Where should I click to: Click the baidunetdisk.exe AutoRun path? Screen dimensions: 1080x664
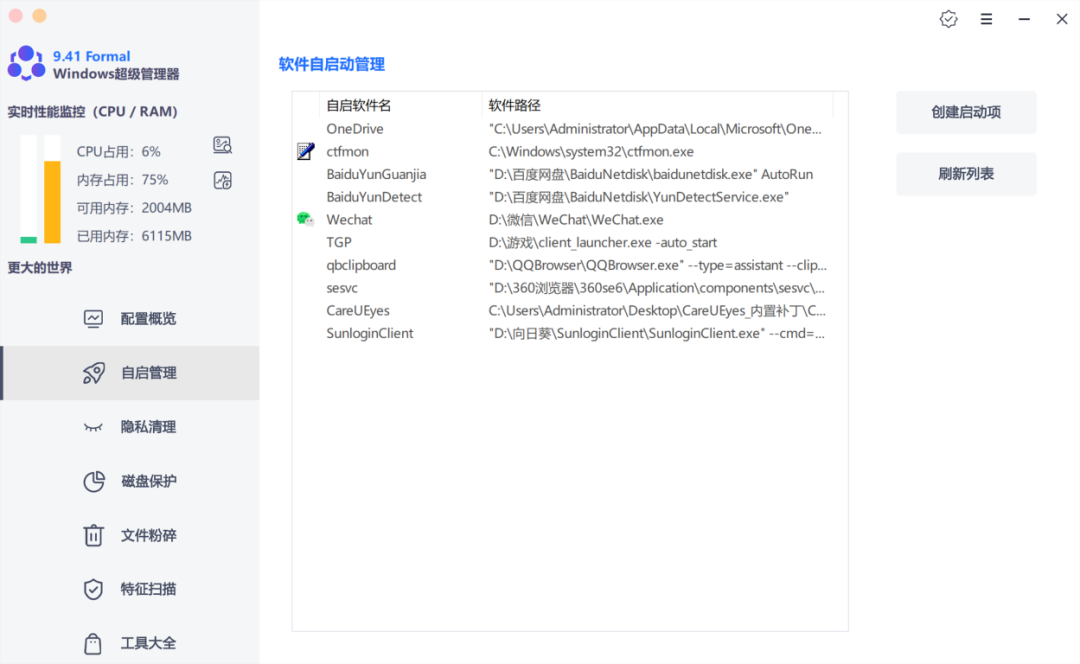click(651, 174)
